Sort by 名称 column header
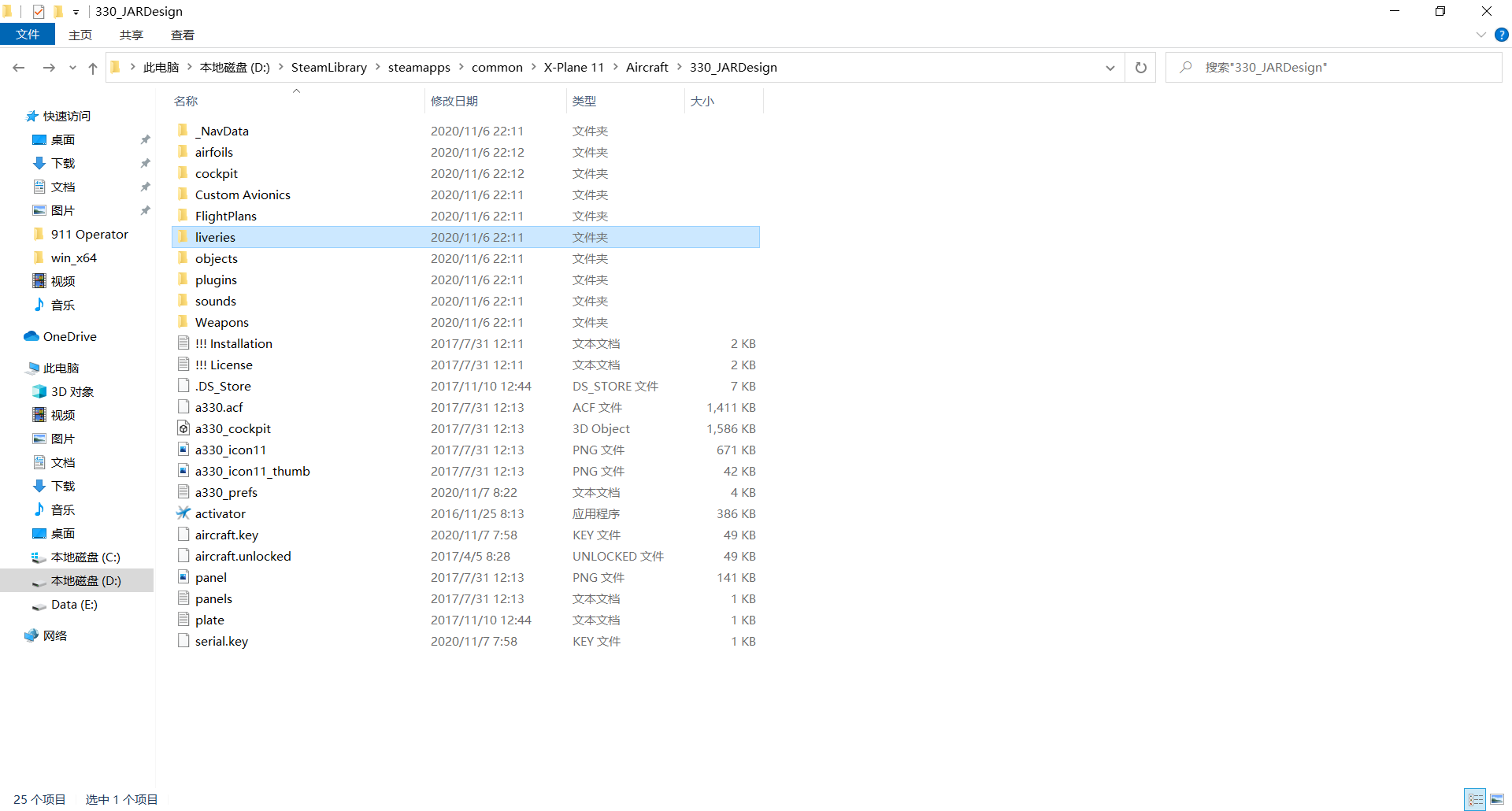 tap(186, 102)
